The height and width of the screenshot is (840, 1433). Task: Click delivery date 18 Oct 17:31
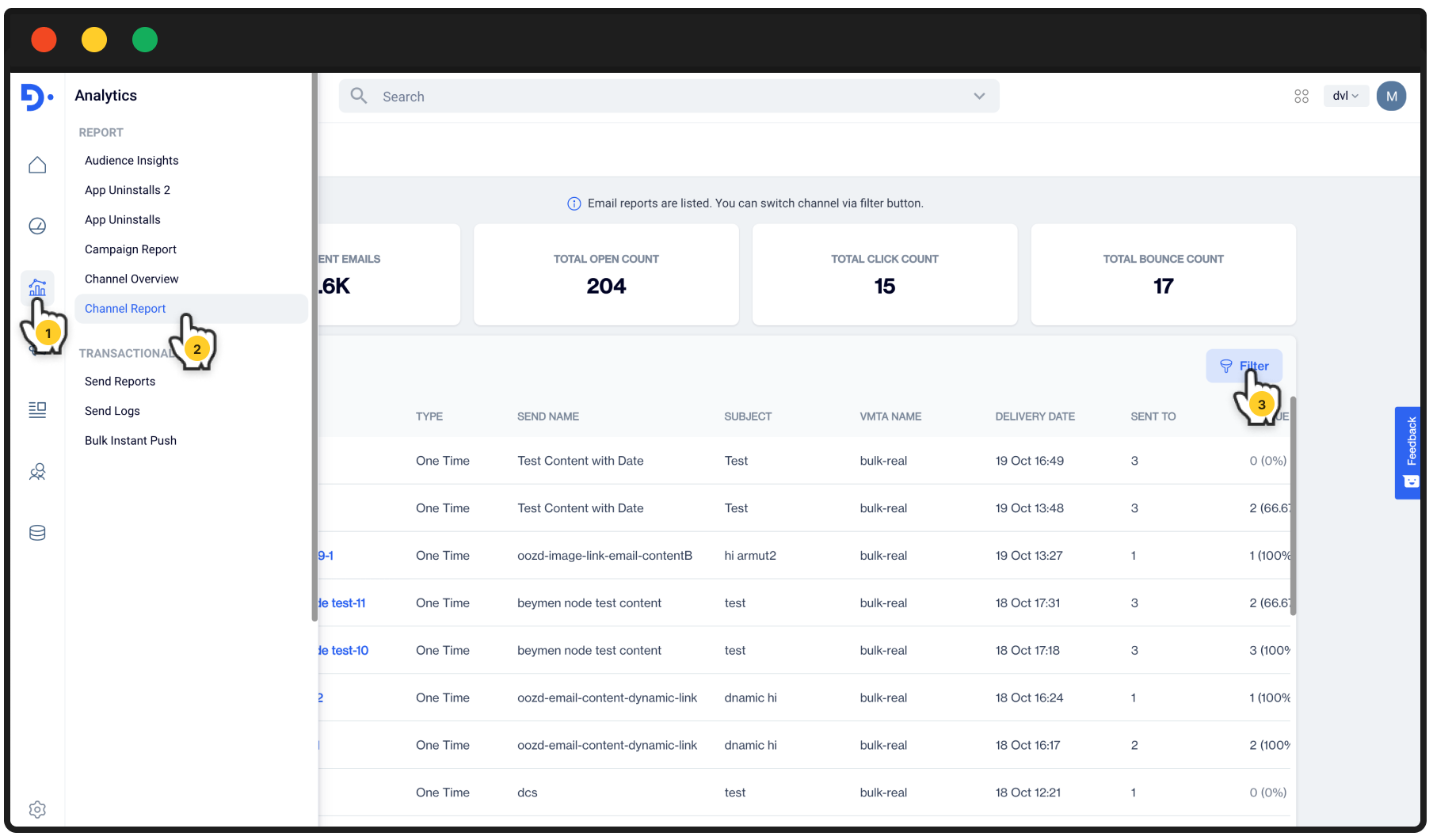[1027, 603]
